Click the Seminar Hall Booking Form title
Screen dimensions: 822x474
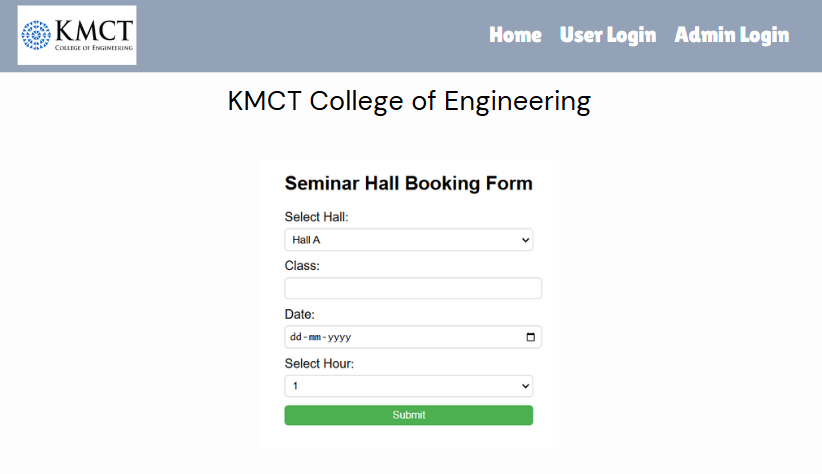coord(408,184)
